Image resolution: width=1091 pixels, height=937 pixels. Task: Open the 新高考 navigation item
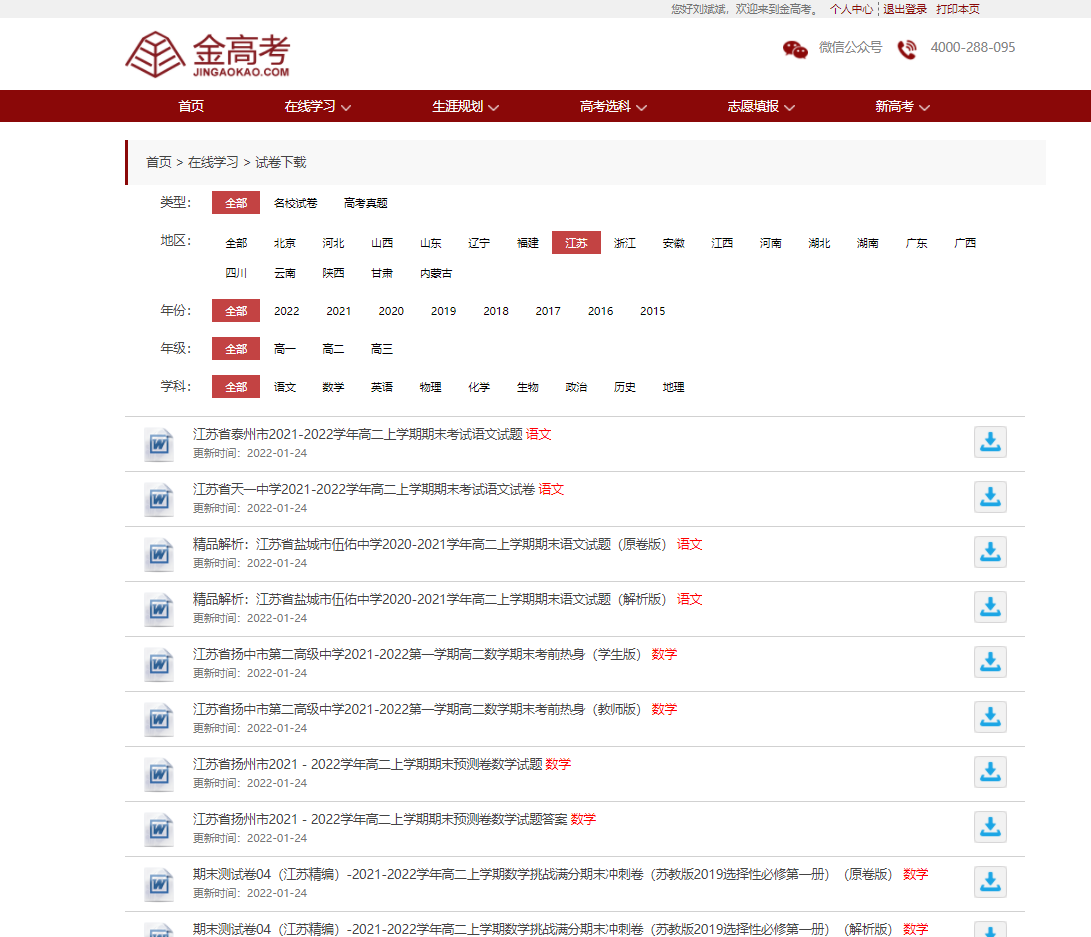tap(902, 106)
